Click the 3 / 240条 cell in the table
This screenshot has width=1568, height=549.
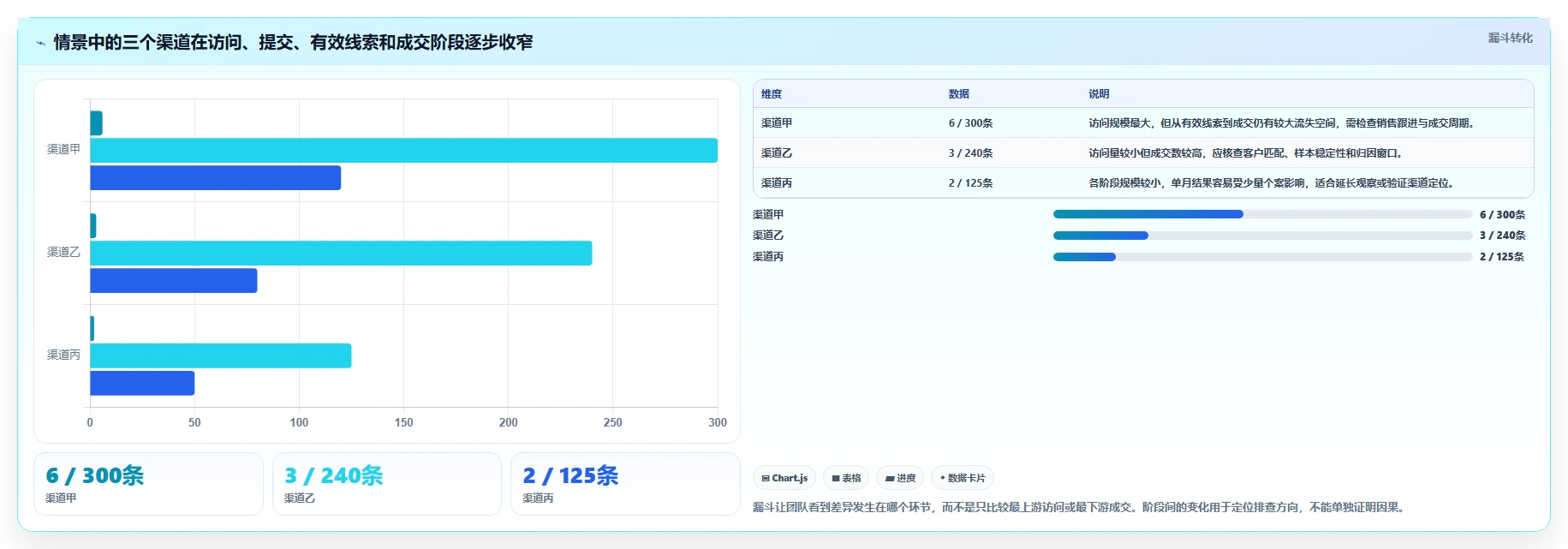[970, 153]
